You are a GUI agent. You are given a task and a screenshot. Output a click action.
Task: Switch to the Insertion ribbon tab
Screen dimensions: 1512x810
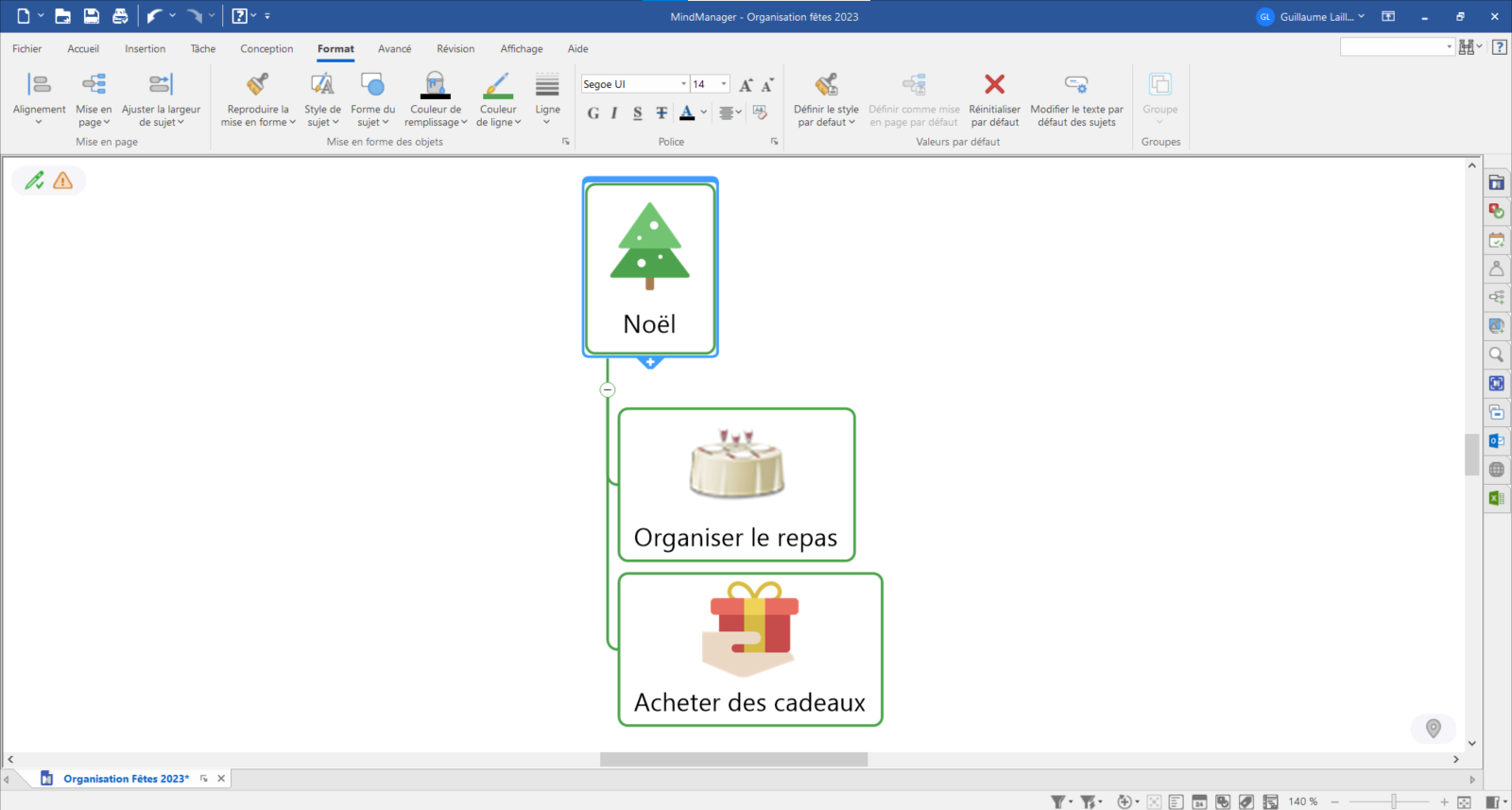pyautogui.click(x=145, y=49)
